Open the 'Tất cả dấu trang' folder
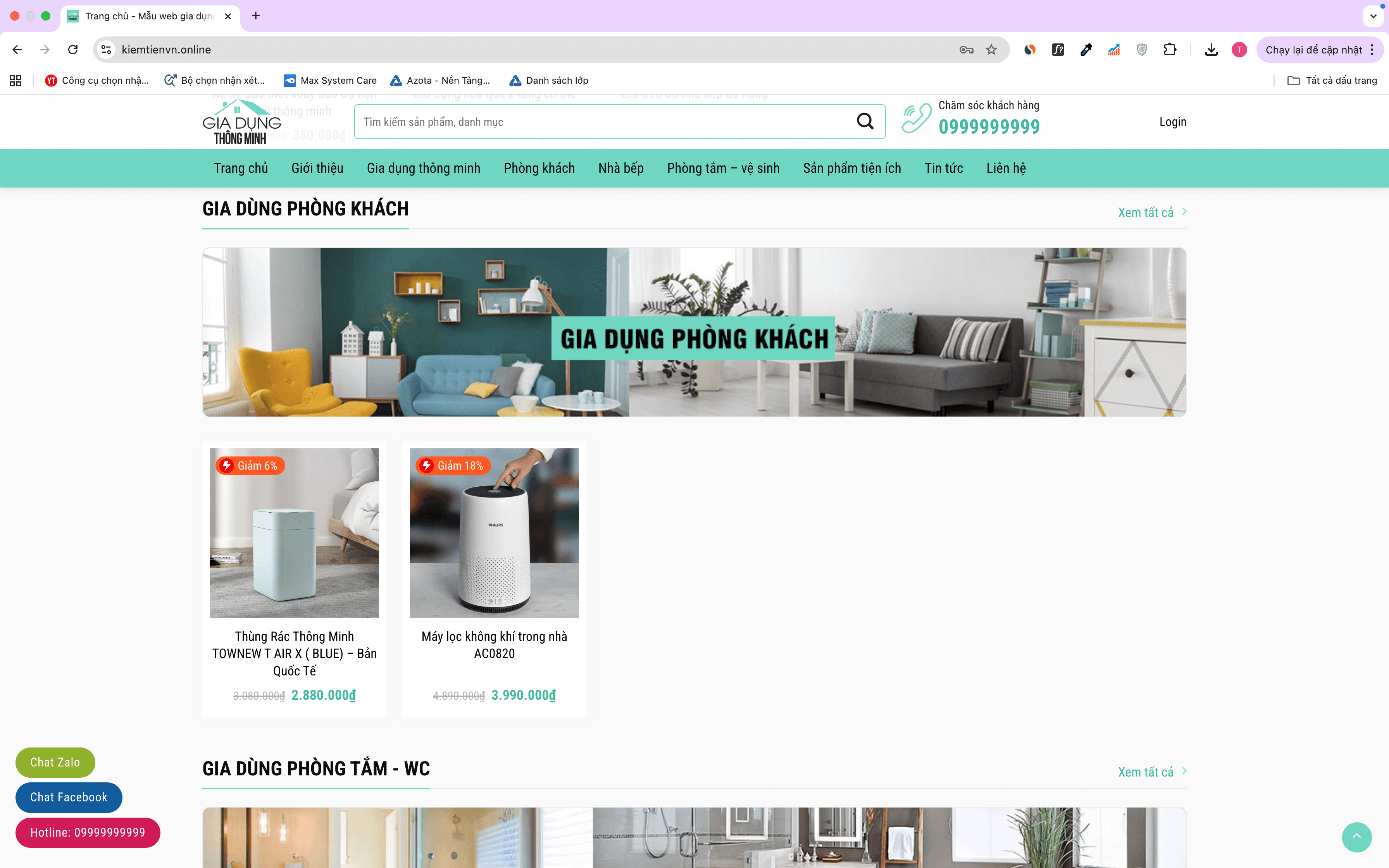1389x868 pixels. [1332, 80]
